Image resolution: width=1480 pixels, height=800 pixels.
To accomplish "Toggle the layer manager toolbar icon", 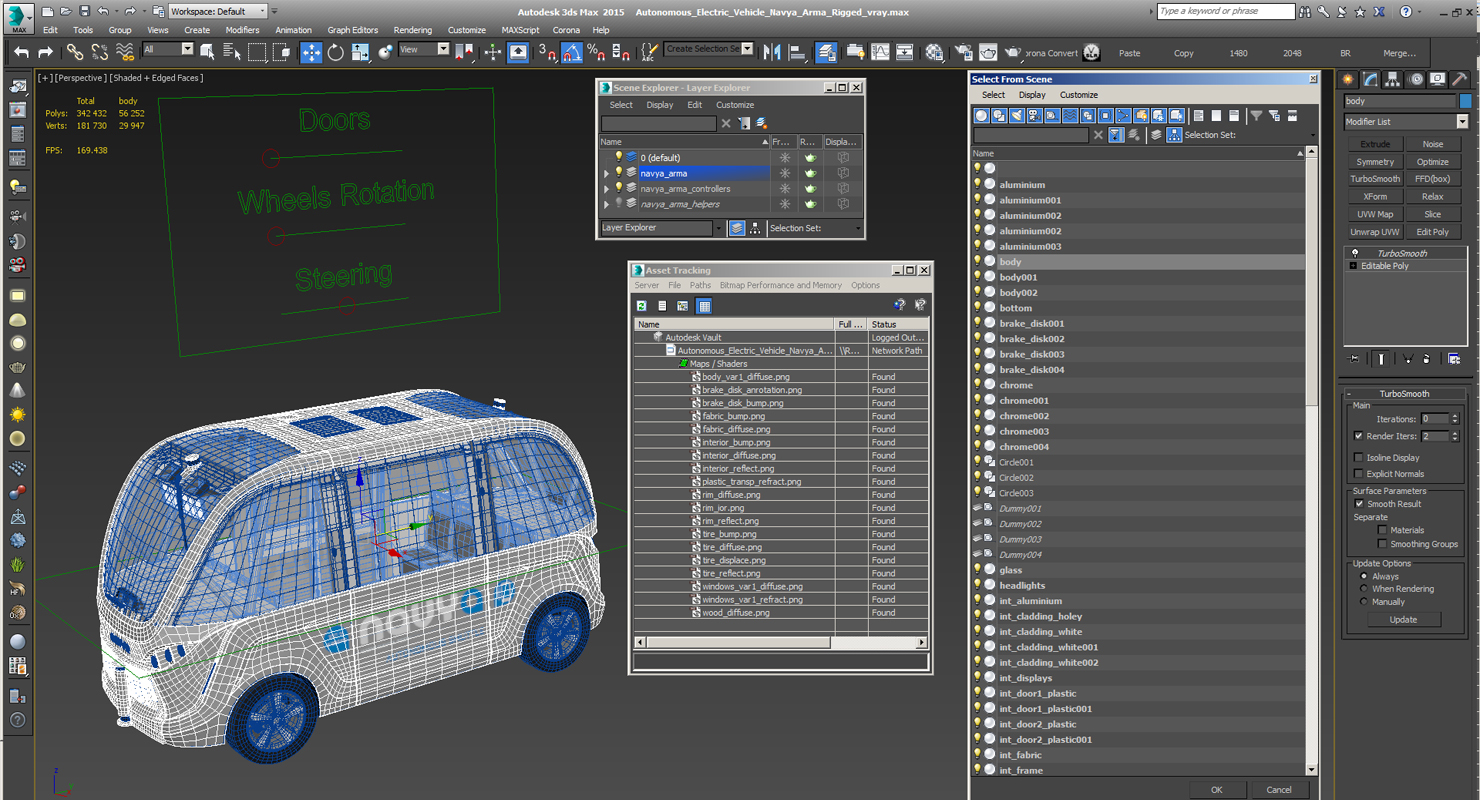I will click(x=826, y=52).
